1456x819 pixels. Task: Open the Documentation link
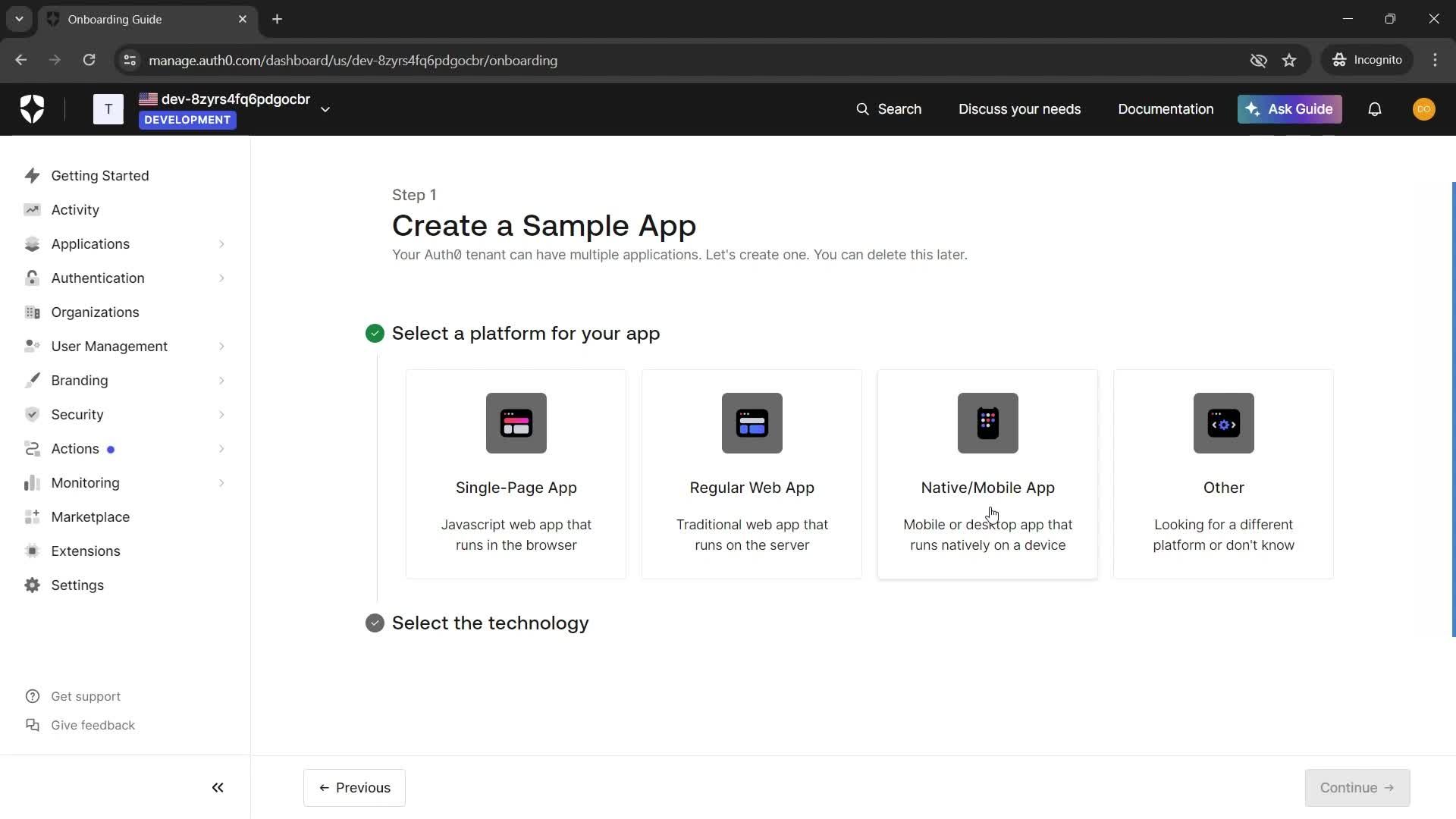(x=1166, y=109)
